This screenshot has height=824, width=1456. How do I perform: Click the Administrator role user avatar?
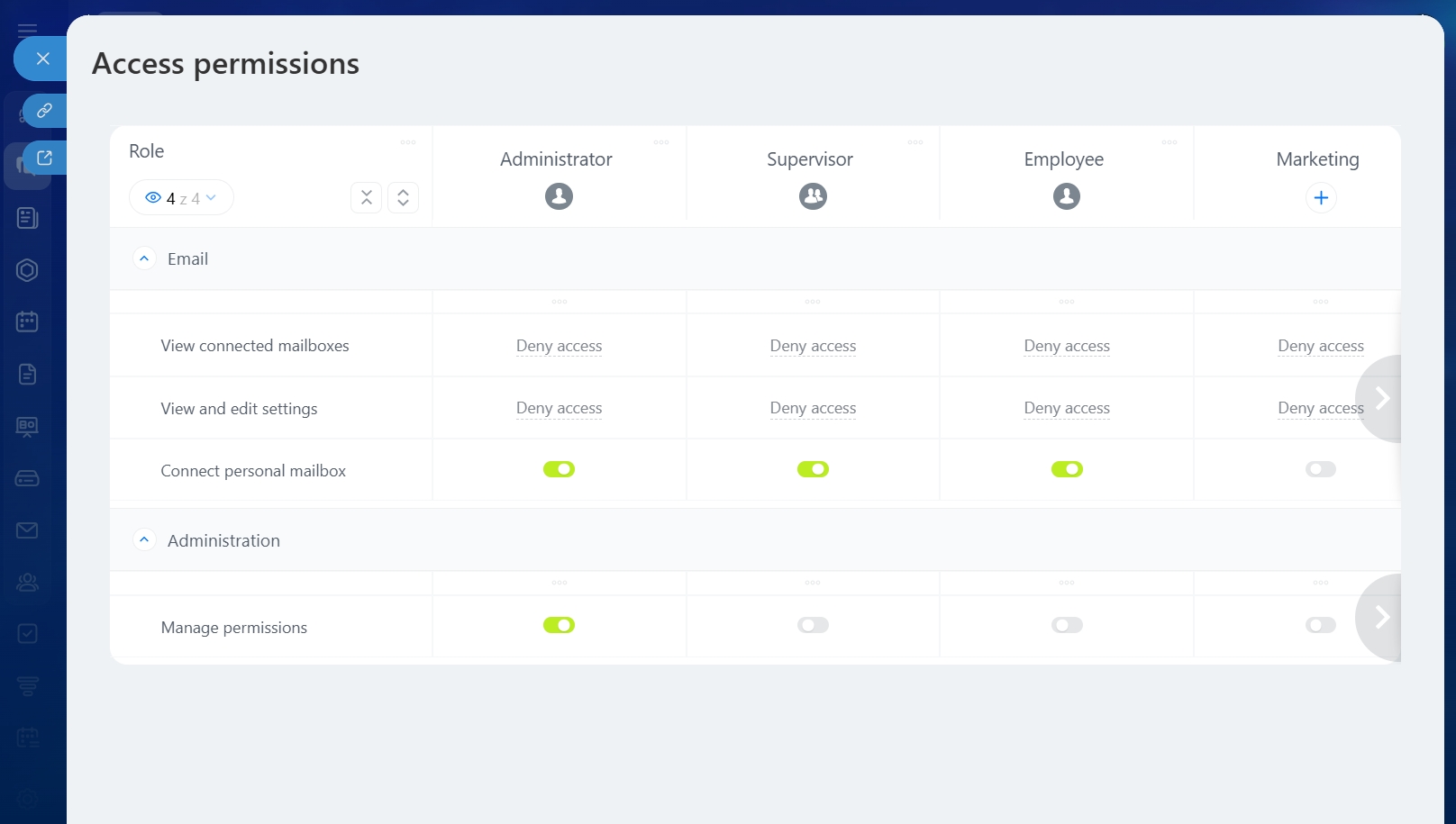559,196
